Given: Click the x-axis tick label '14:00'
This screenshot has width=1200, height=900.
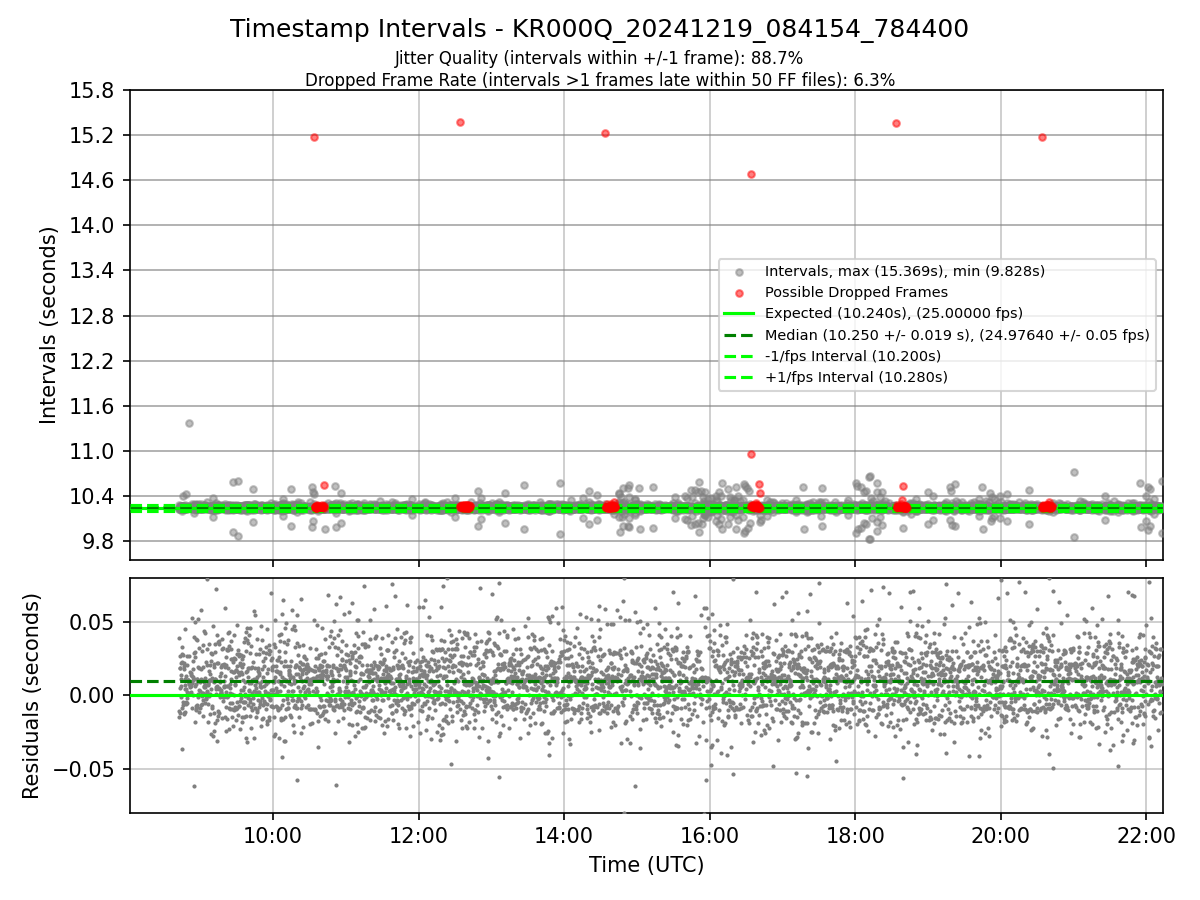Looking at the screenshot, I should pos(564,834).
